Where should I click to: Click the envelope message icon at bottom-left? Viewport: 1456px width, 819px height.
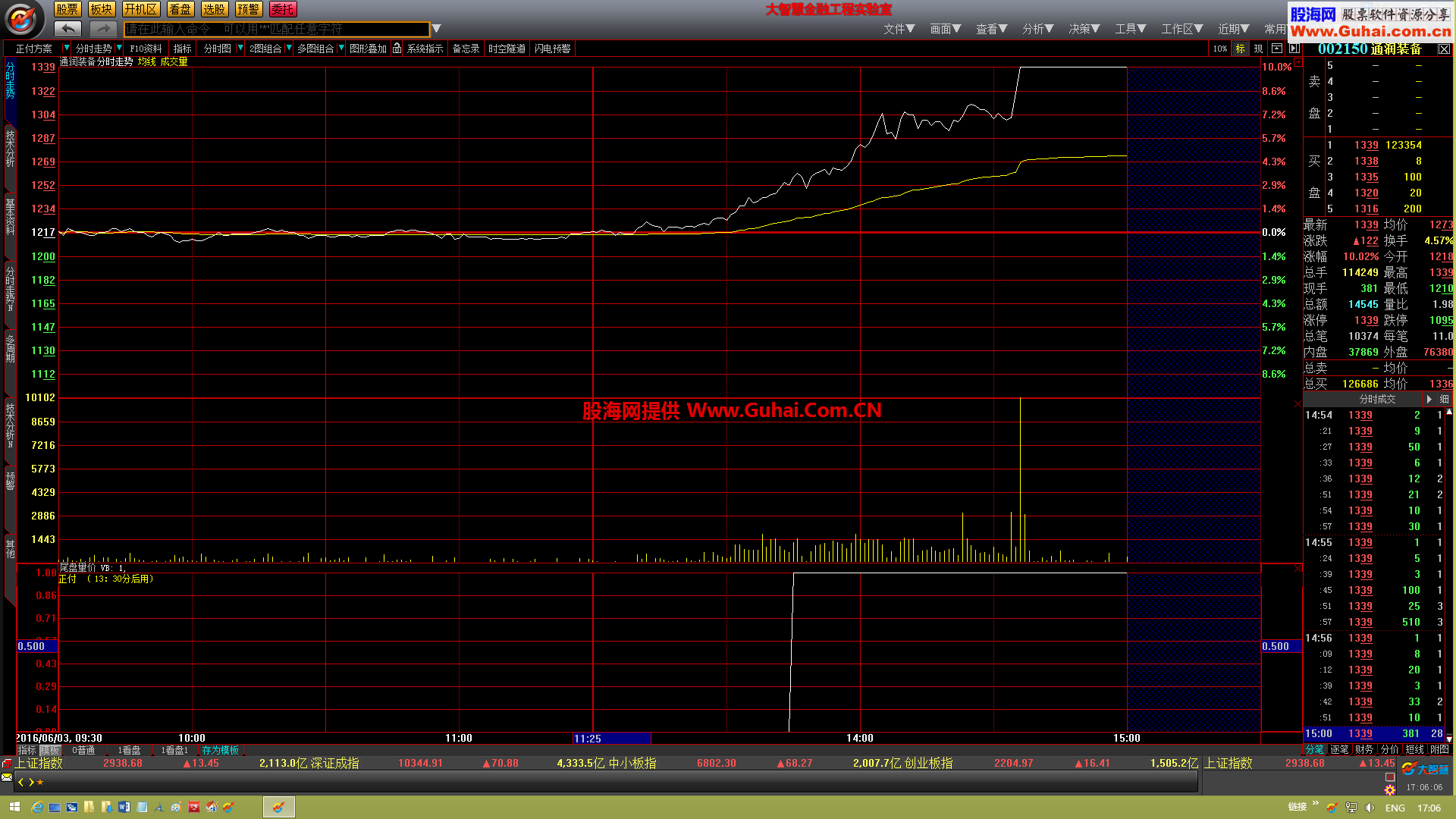pos(7,777)
